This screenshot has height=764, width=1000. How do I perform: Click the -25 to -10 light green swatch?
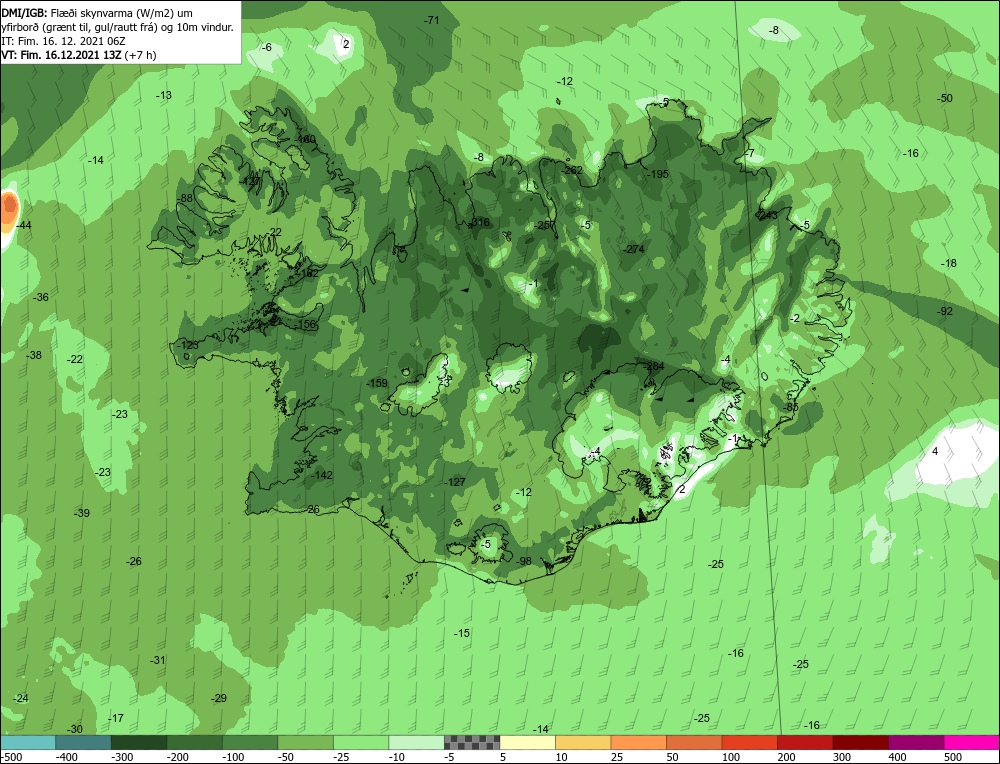pos(361,742)
